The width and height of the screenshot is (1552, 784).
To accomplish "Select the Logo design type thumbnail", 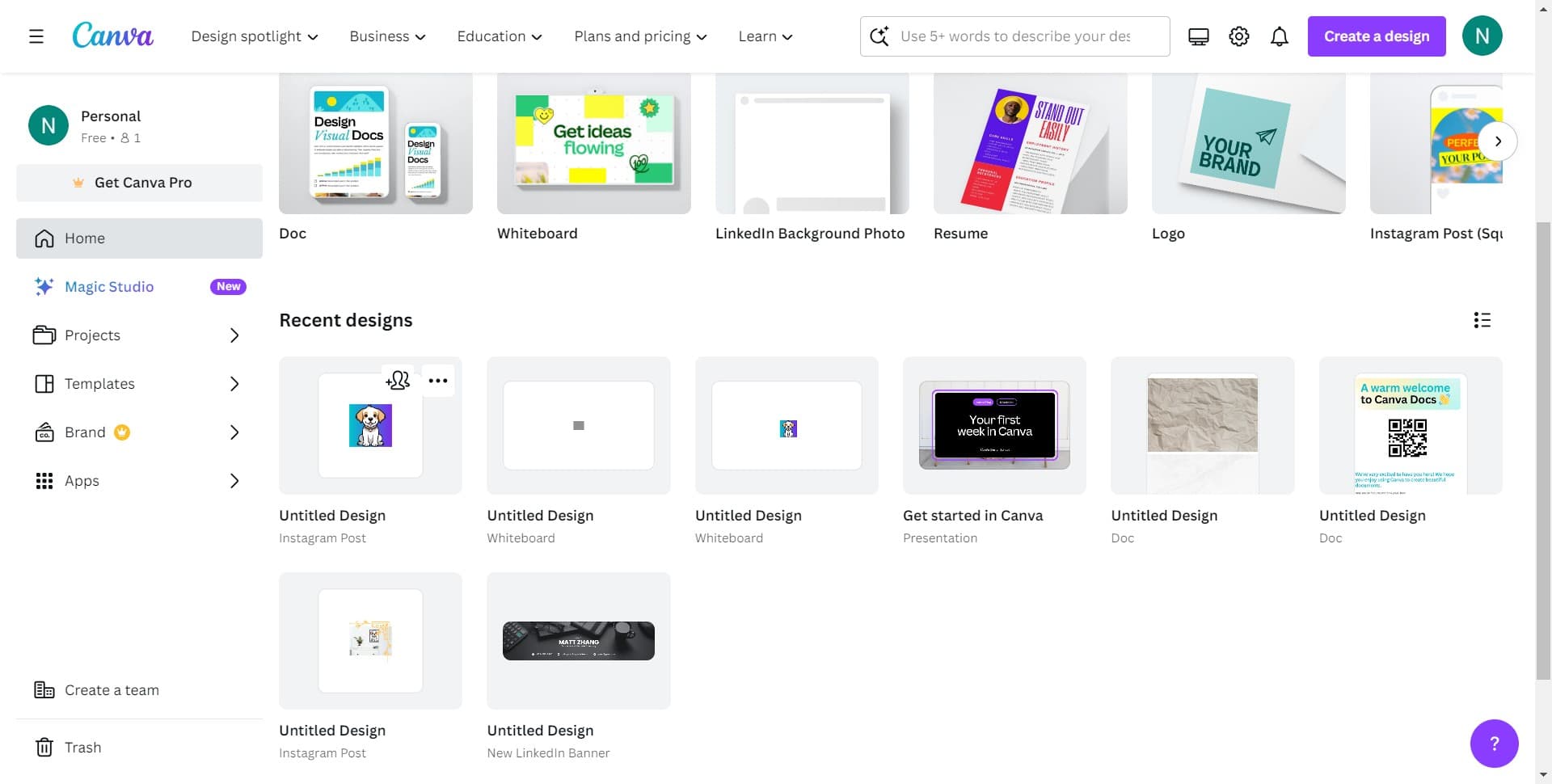I will (x=1249, y=143).
